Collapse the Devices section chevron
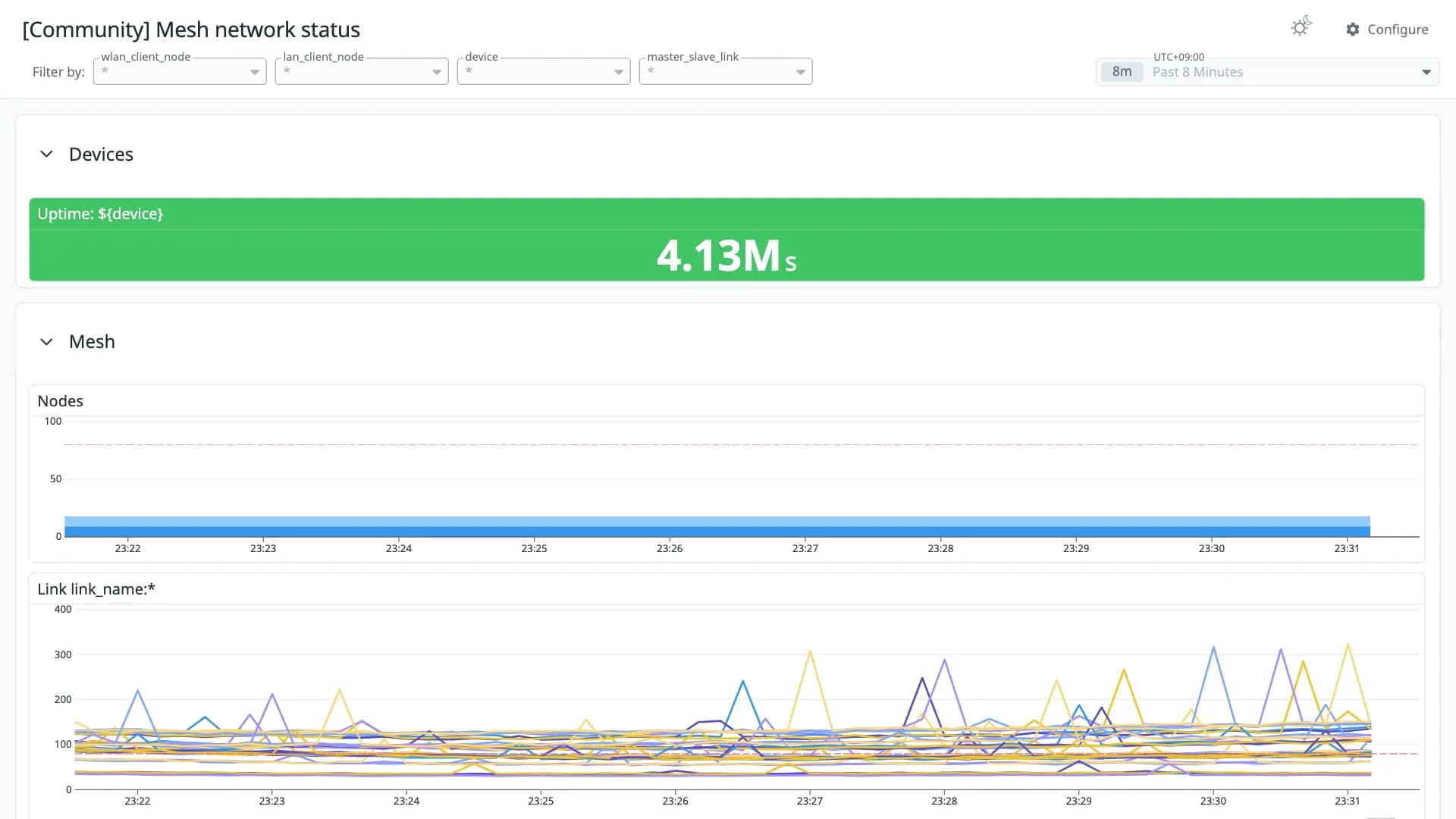Screen dimensions: 1456x819 [x=46, y=154]
